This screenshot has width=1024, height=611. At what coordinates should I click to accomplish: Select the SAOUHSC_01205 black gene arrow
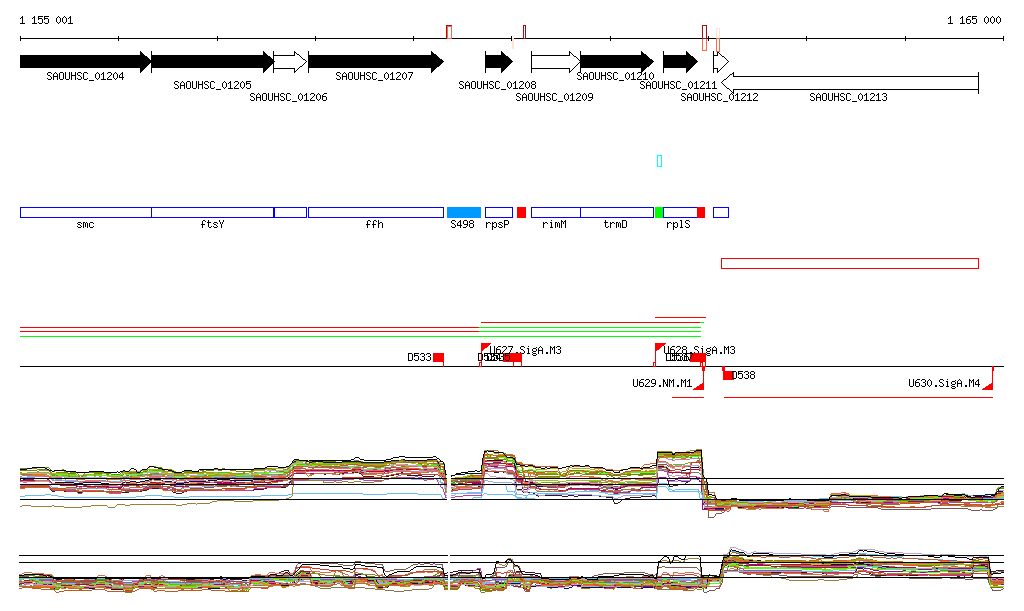(x=213, y=62)
